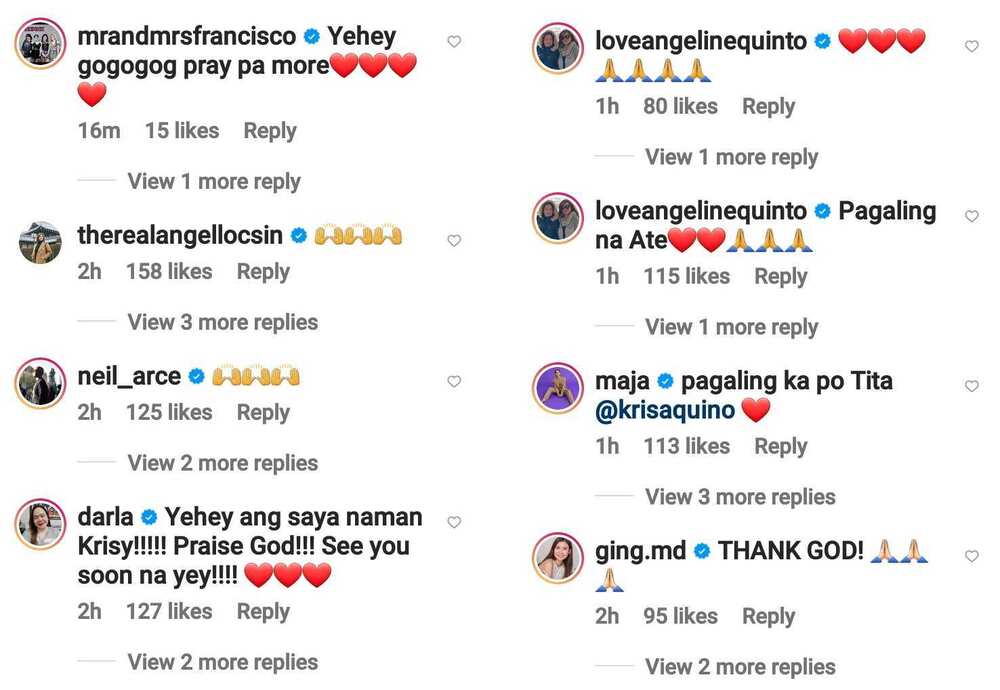Like loveangelinequinto's hearts and prayers comment
Viewport: 1000px width, 690px height.
[971, 46]
